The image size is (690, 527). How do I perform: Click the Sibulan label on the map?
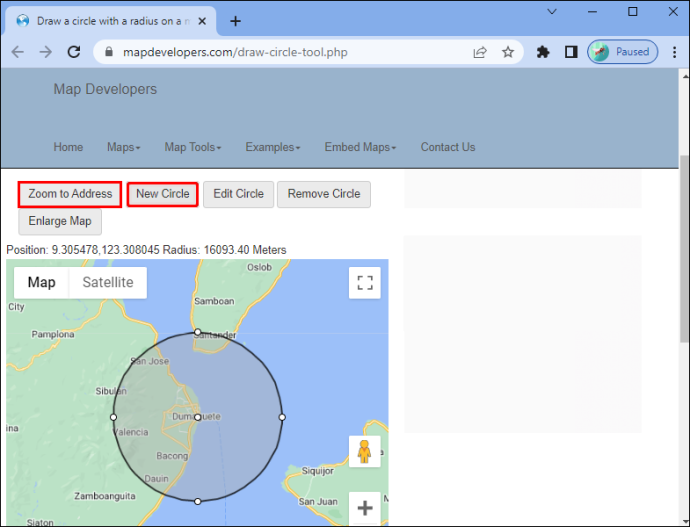tap(111, 391)
